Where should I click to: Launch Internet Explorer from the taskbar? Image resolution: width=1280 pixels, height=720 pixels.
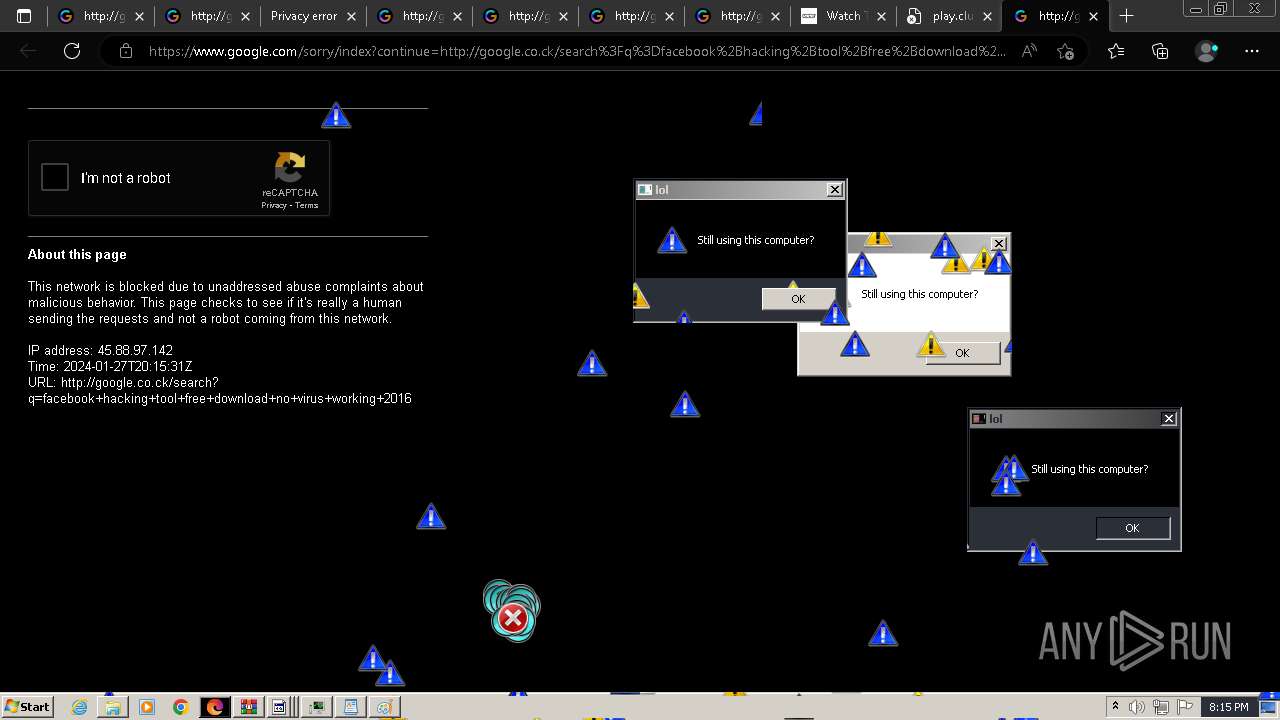(80, 707)
